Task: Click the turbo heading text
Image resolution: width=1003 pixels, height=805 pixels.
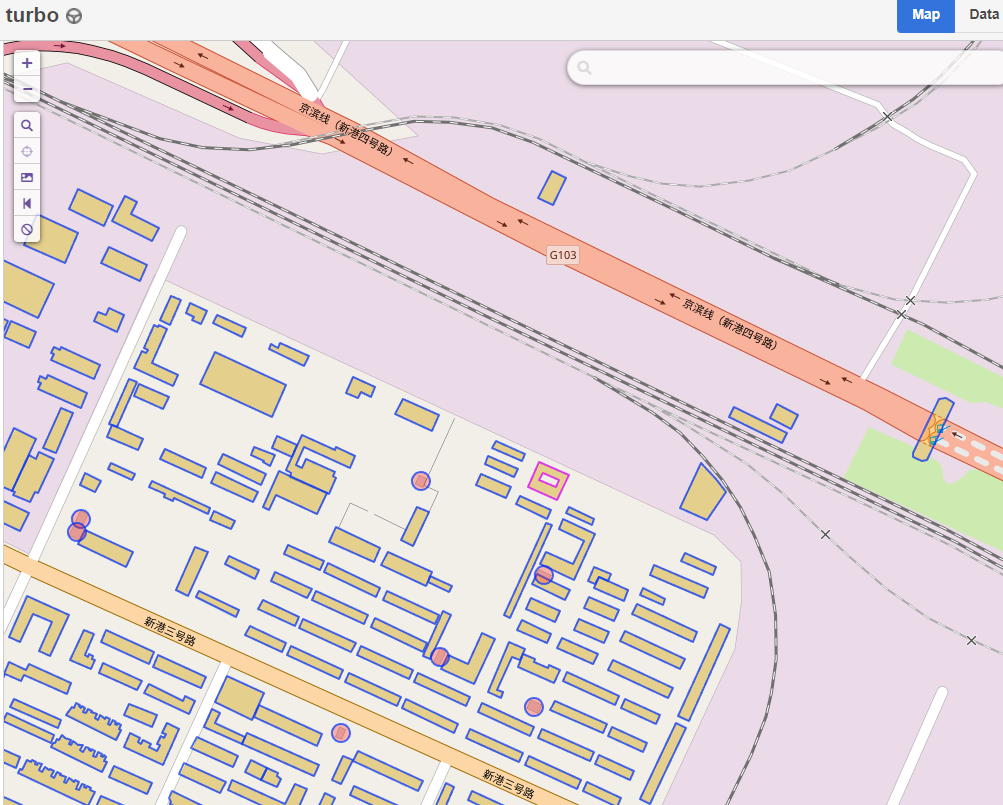Action: [x=30, y=15]
